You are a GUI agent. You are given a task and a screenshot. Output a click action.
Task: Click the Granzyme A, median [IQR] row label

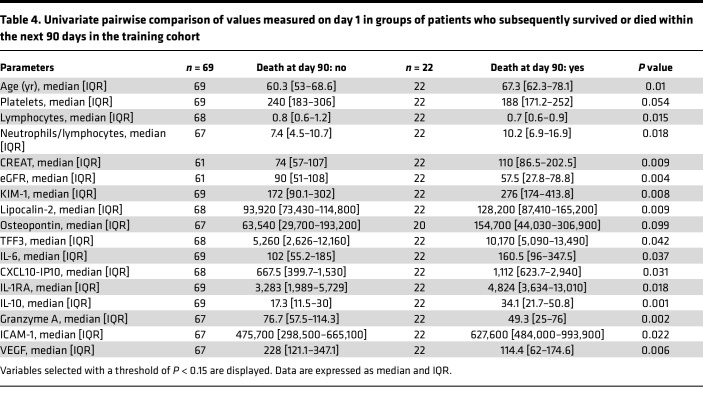pos(64,319)
